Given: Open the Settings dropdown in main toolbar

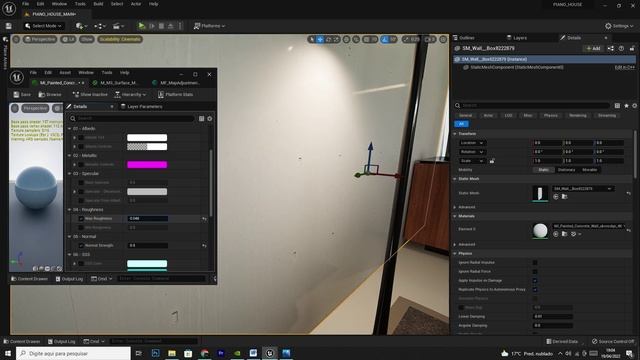Looking at the screenshot, I should pos(619,26).
